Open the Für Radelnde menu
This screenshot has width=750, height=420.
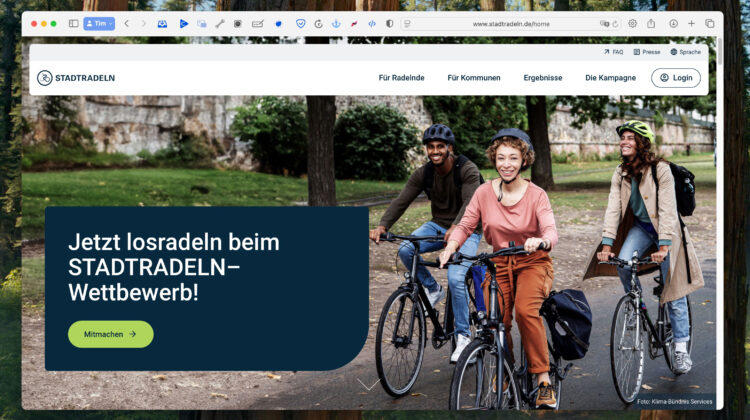[x=401, y=77]
